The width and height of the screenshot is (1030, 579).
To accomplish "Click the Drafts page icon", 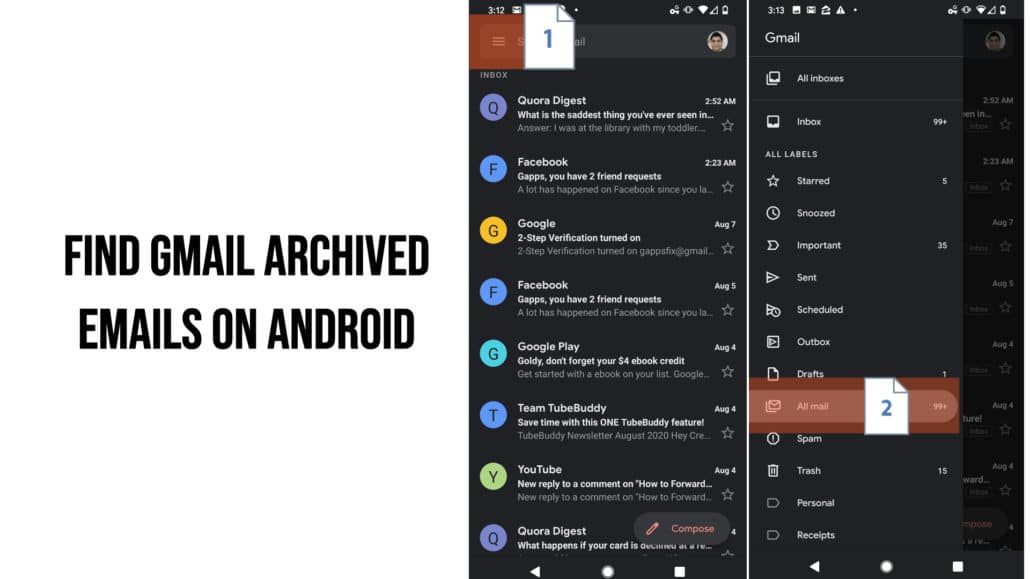I will [x=773, y=374].
